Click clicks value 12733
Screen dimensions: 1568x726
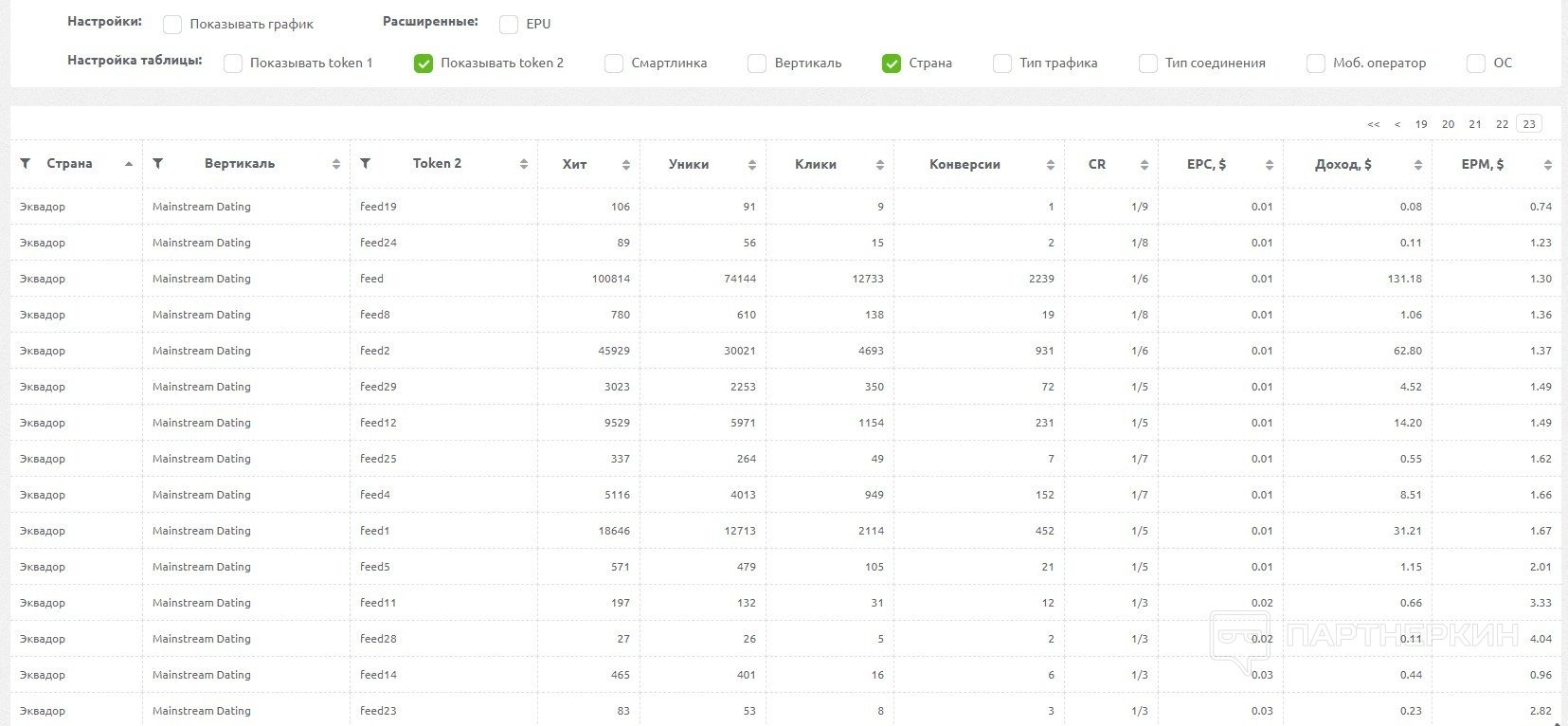tap(868, 279)
